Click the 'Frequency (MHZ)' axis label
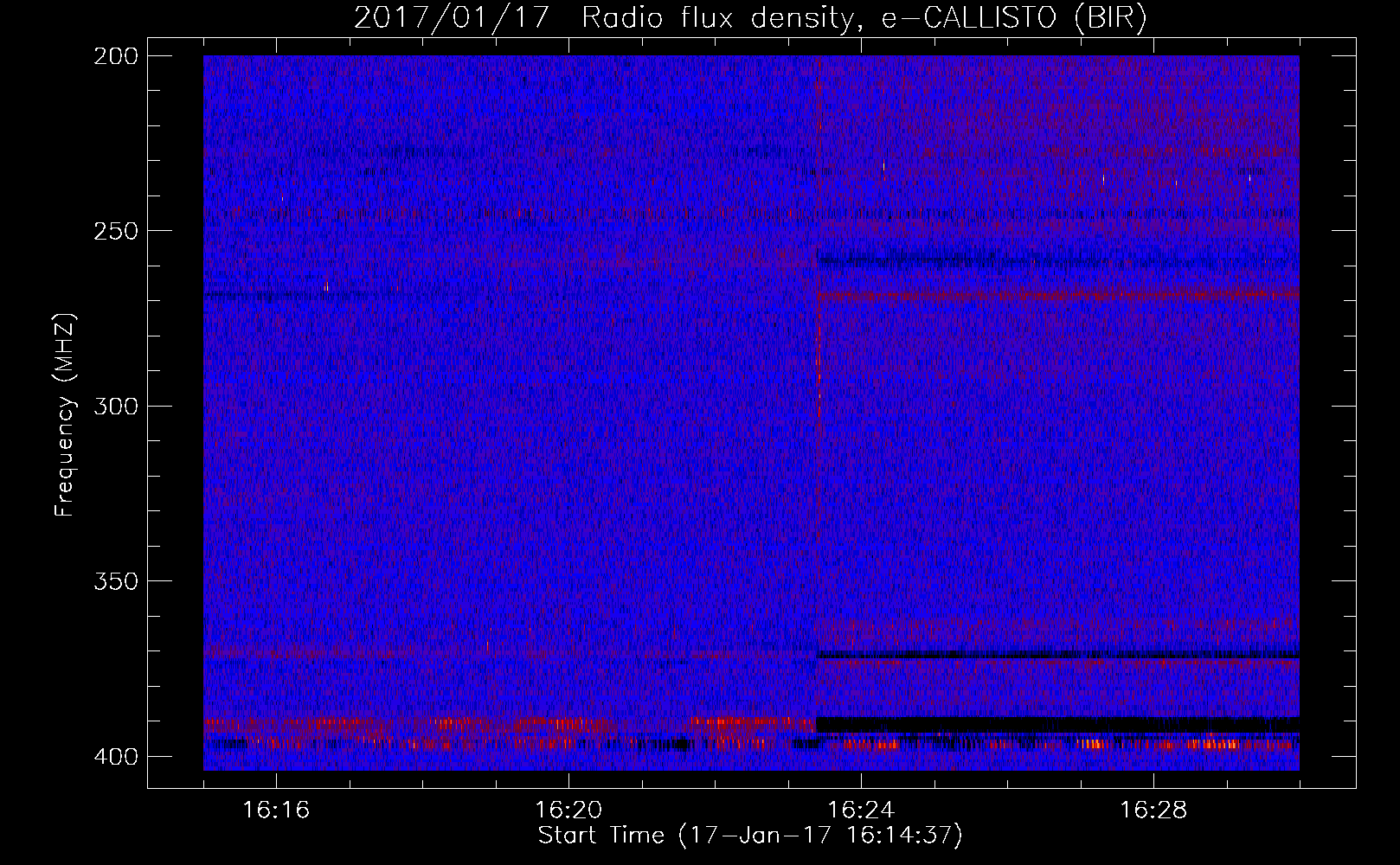This screenshot has height=865, width=1400. [x=65, y=415]
